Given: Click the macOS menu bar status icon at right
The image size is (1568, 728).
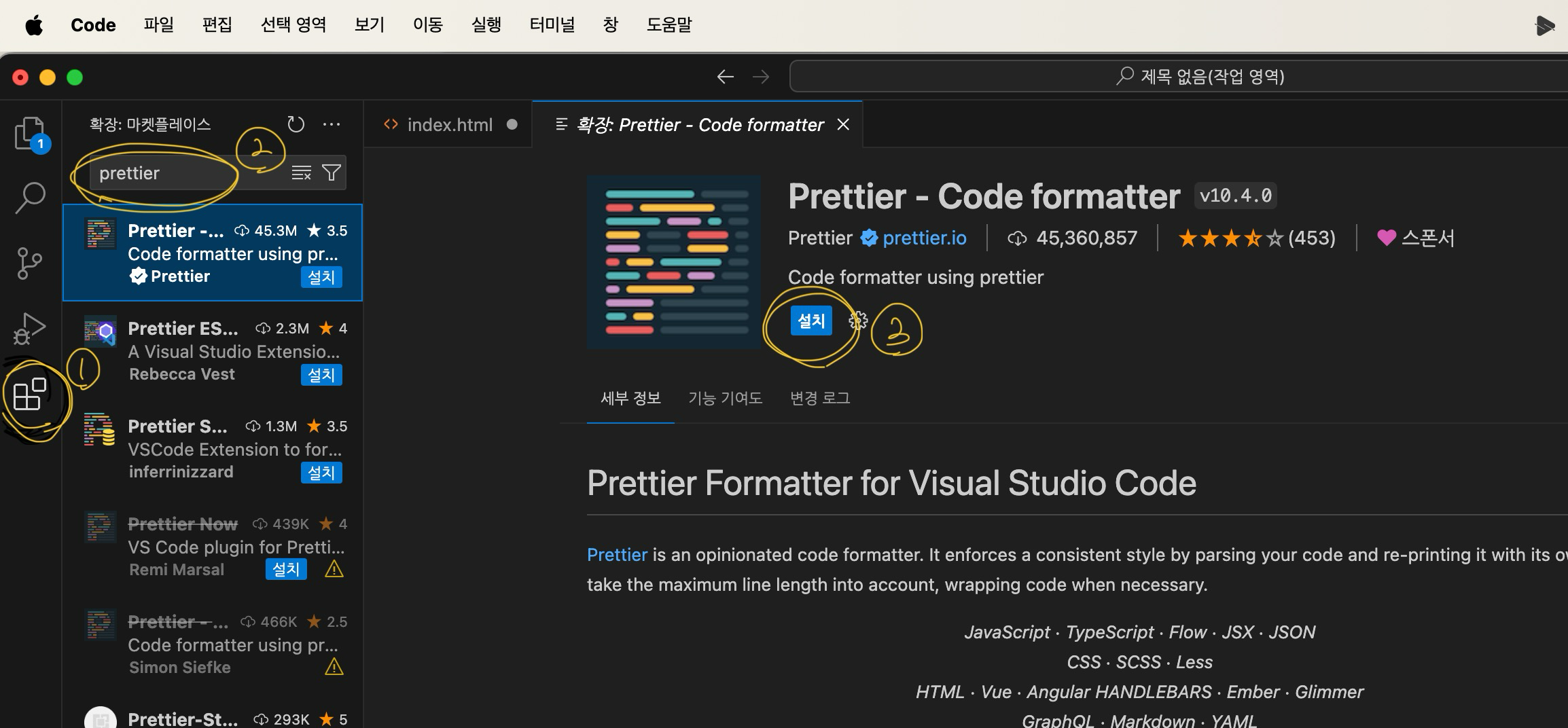Looking at the screenshot, I should click(1545, 26).
